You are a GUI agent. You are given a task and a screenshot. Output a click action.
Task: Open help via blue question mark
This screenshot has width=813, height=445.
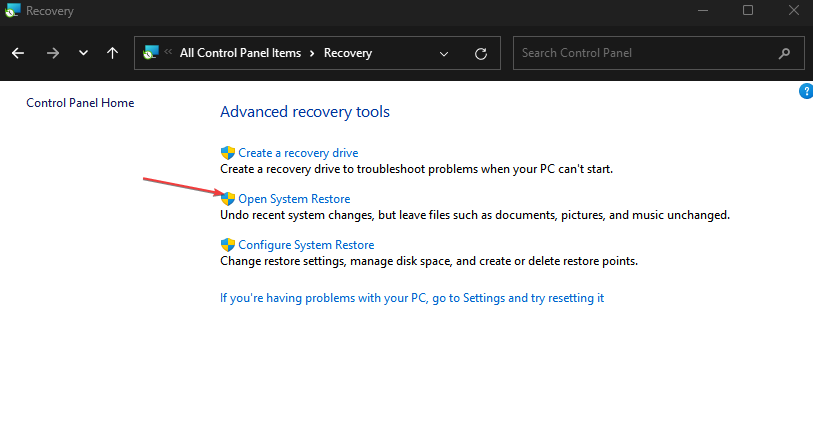tap(806, 91)
